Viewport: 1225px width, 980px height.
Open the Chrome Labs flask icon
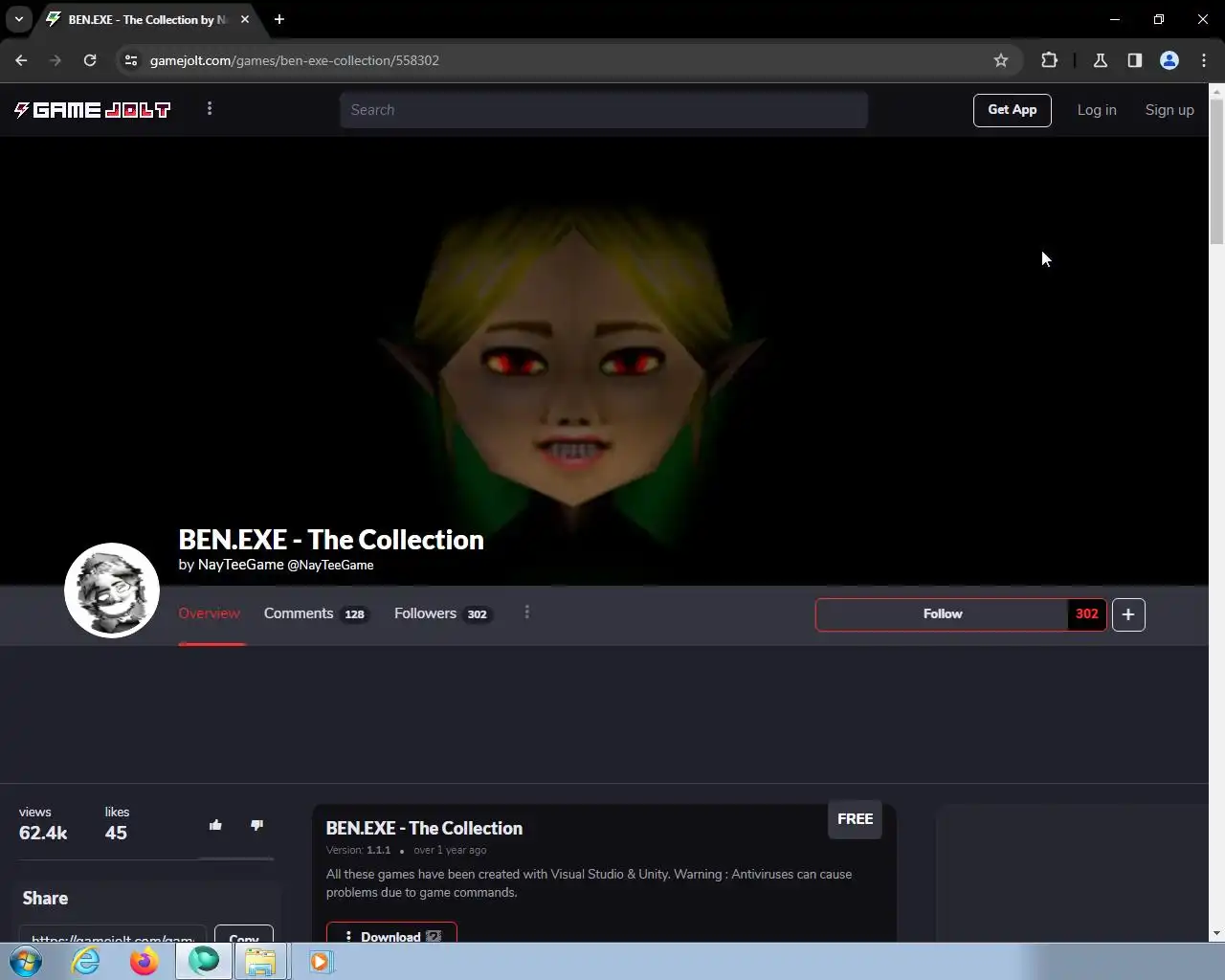[1101, 60]
